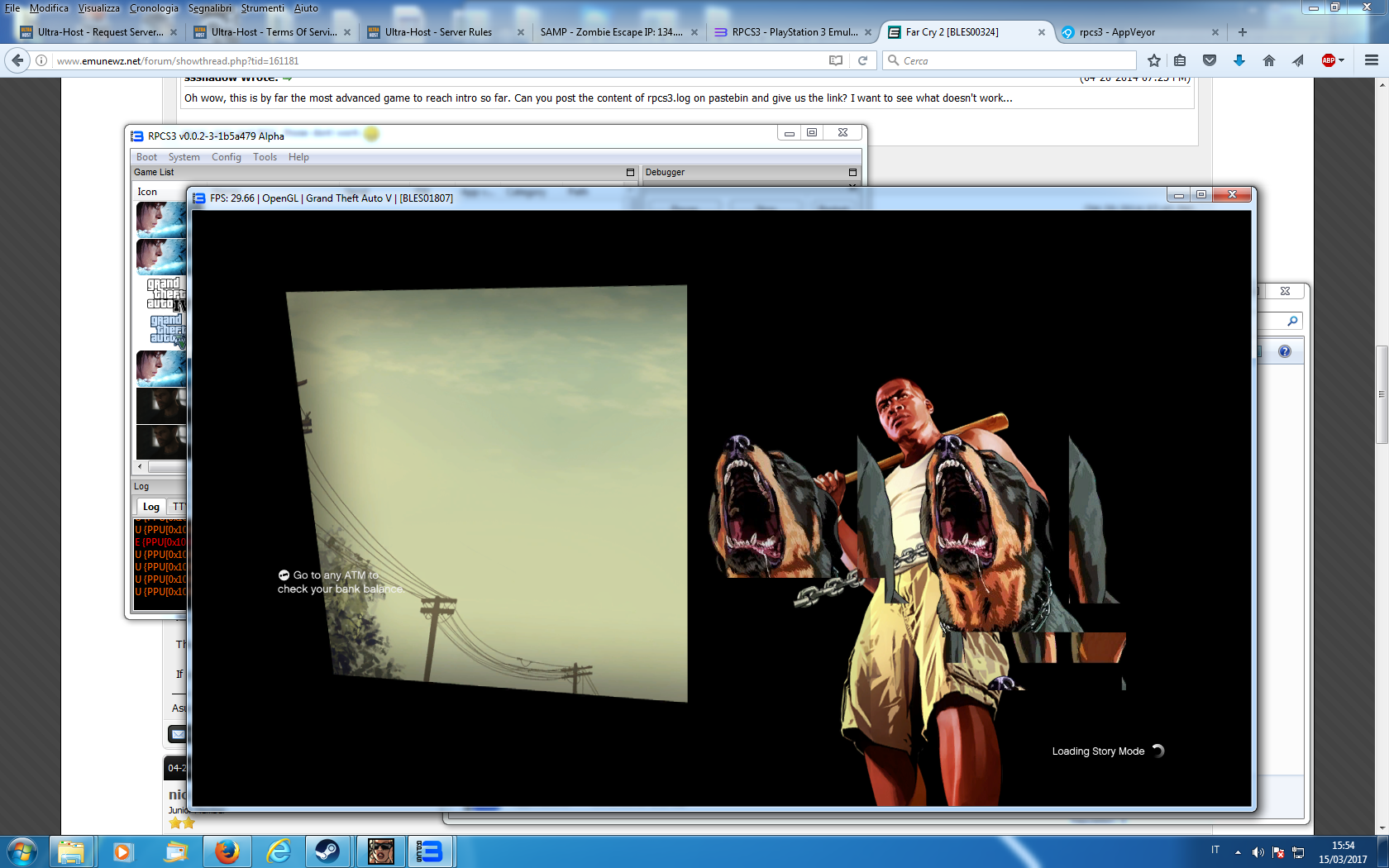Open Windows Explorer from taskbar
Screen dimensions: 1389x868
[71, 851]
